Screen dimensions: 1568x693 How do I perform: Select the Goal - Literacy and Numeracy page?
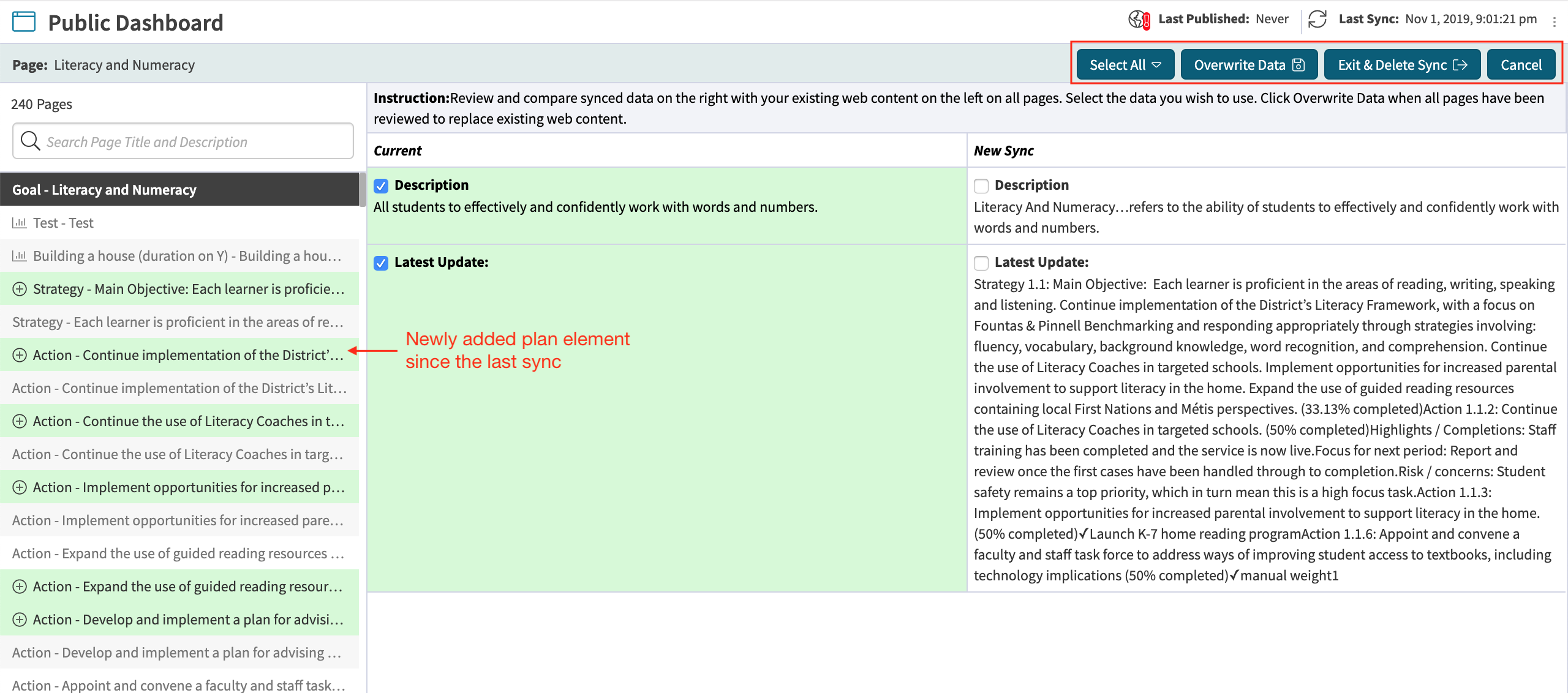(179, 190)
